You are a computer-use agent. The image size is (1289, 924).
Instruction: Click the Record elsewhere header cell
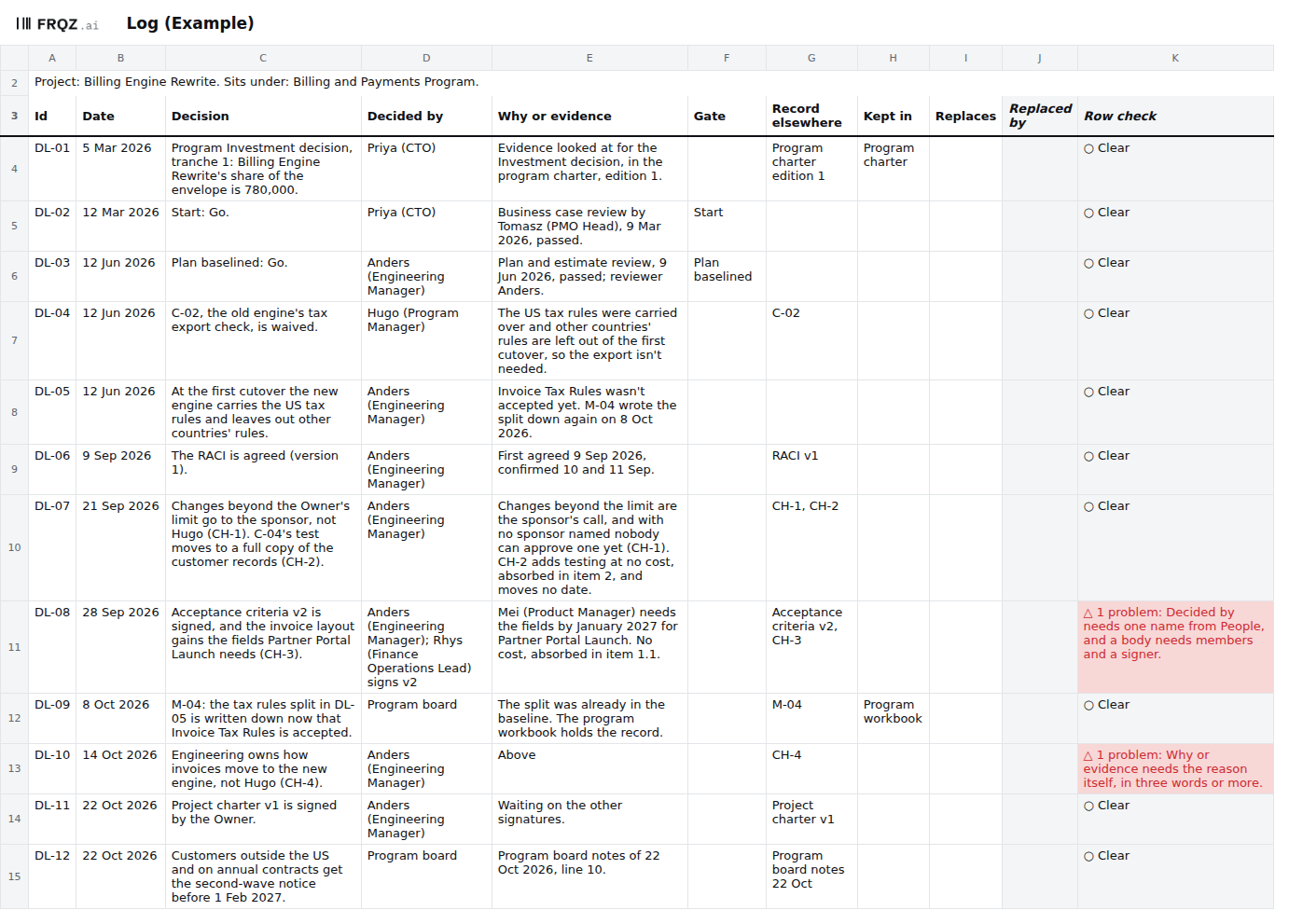(811, 116)
